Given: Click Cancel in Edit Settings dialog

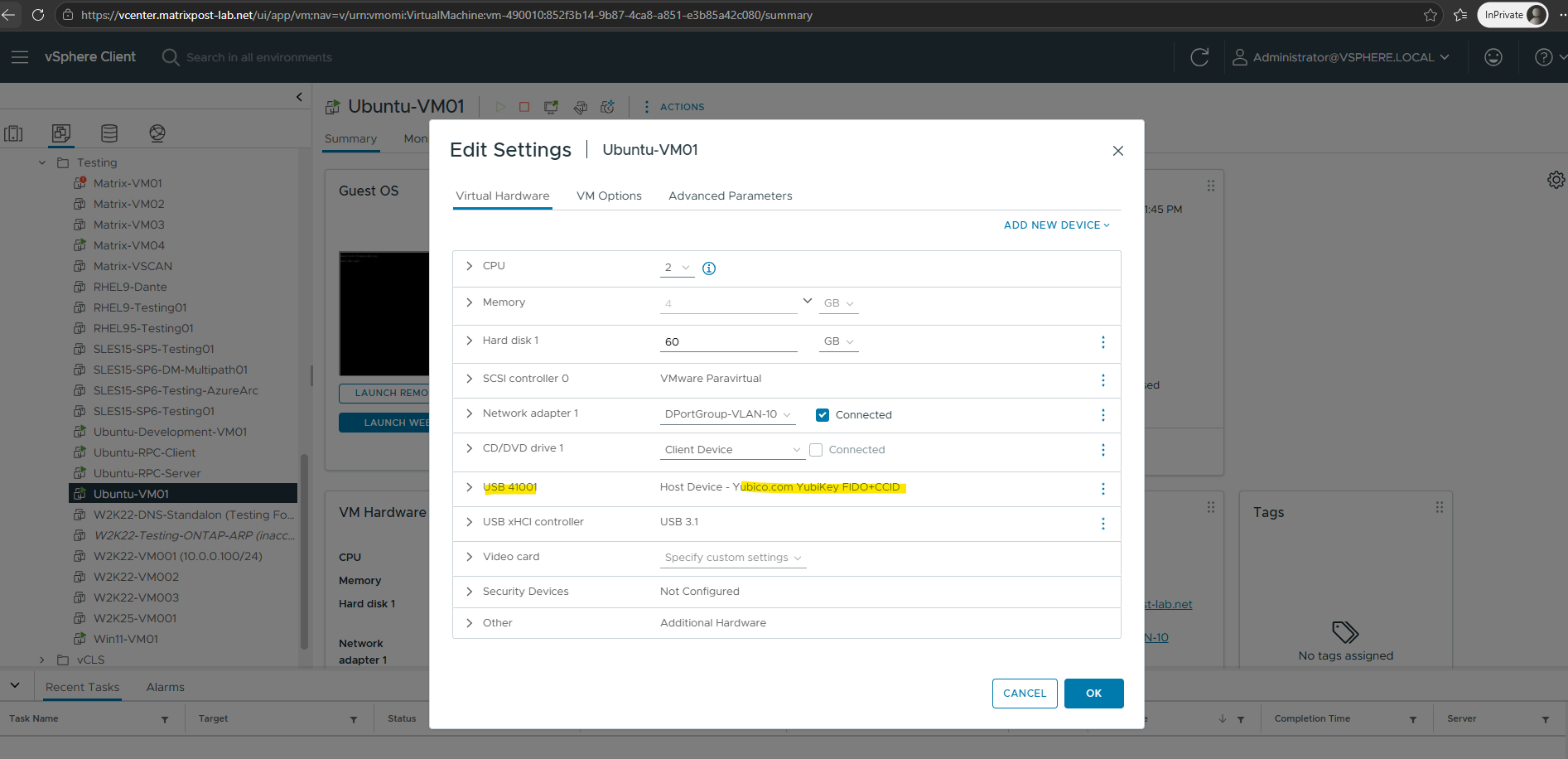Looking at the screenshot, I should (x=1025, y=694).
